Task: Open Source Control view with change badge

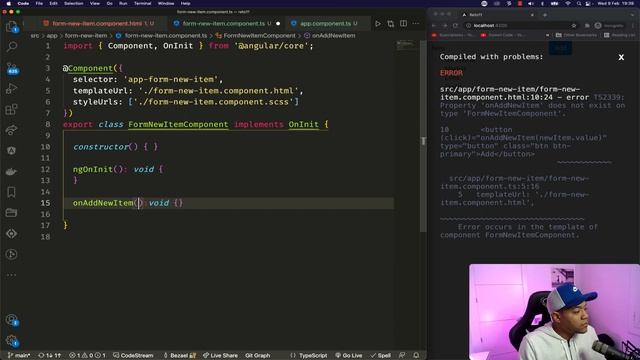Action: [12, 68]
